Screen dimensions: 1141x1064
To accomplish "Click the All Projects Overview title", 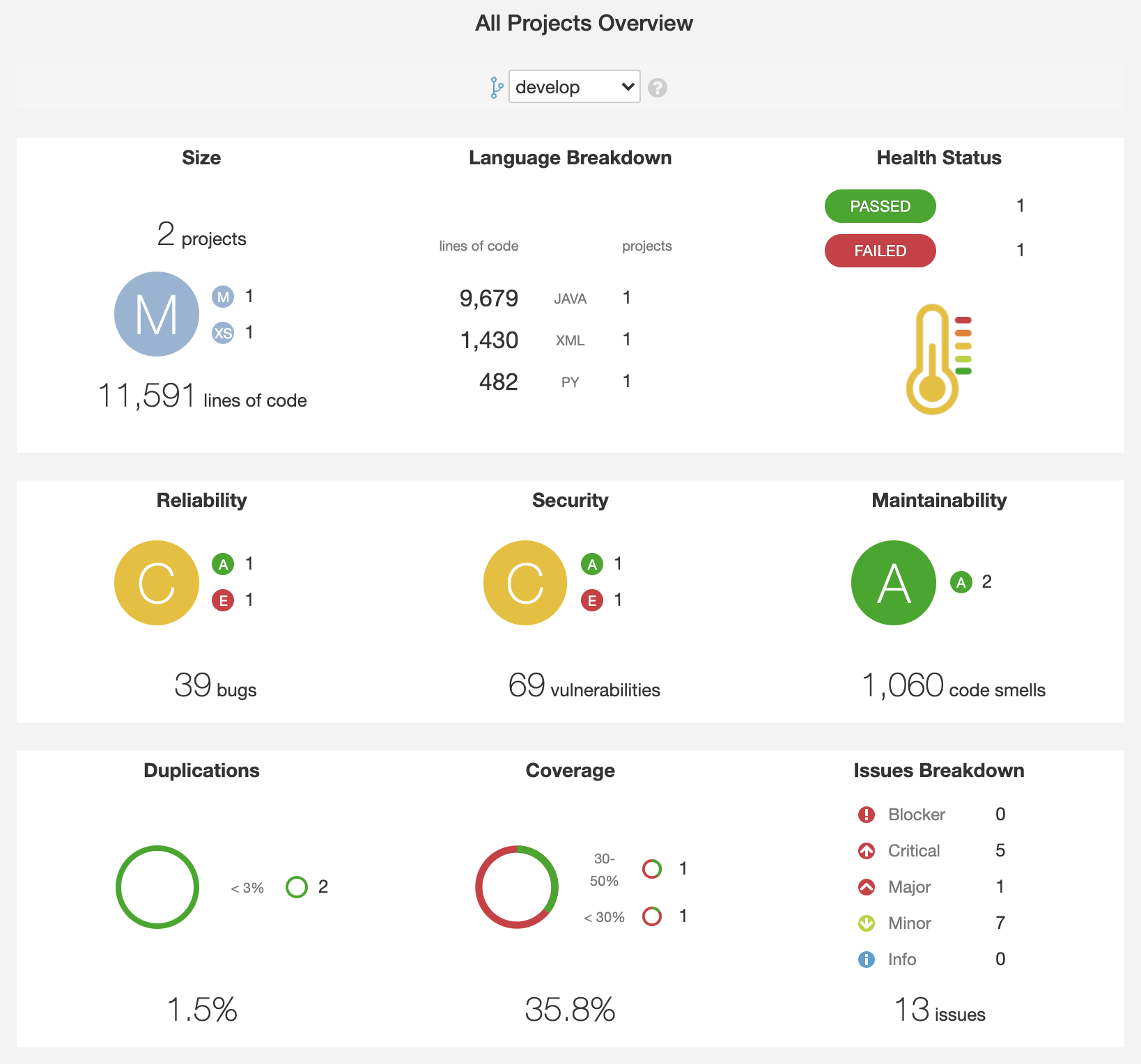I will [x=584, y=23].
